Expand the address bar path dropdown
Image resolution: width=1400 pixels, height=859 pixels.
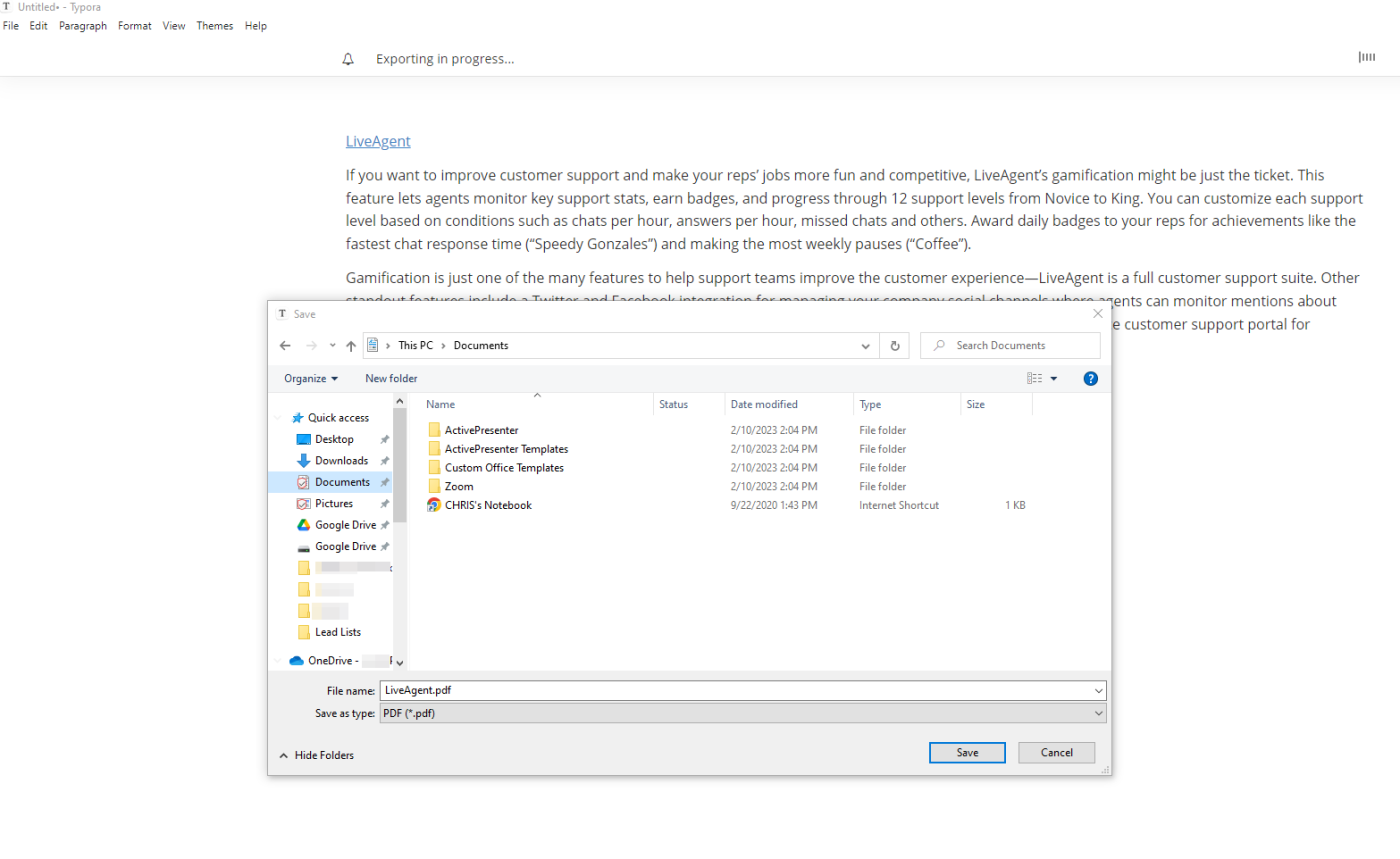click(x=866, y=345)
